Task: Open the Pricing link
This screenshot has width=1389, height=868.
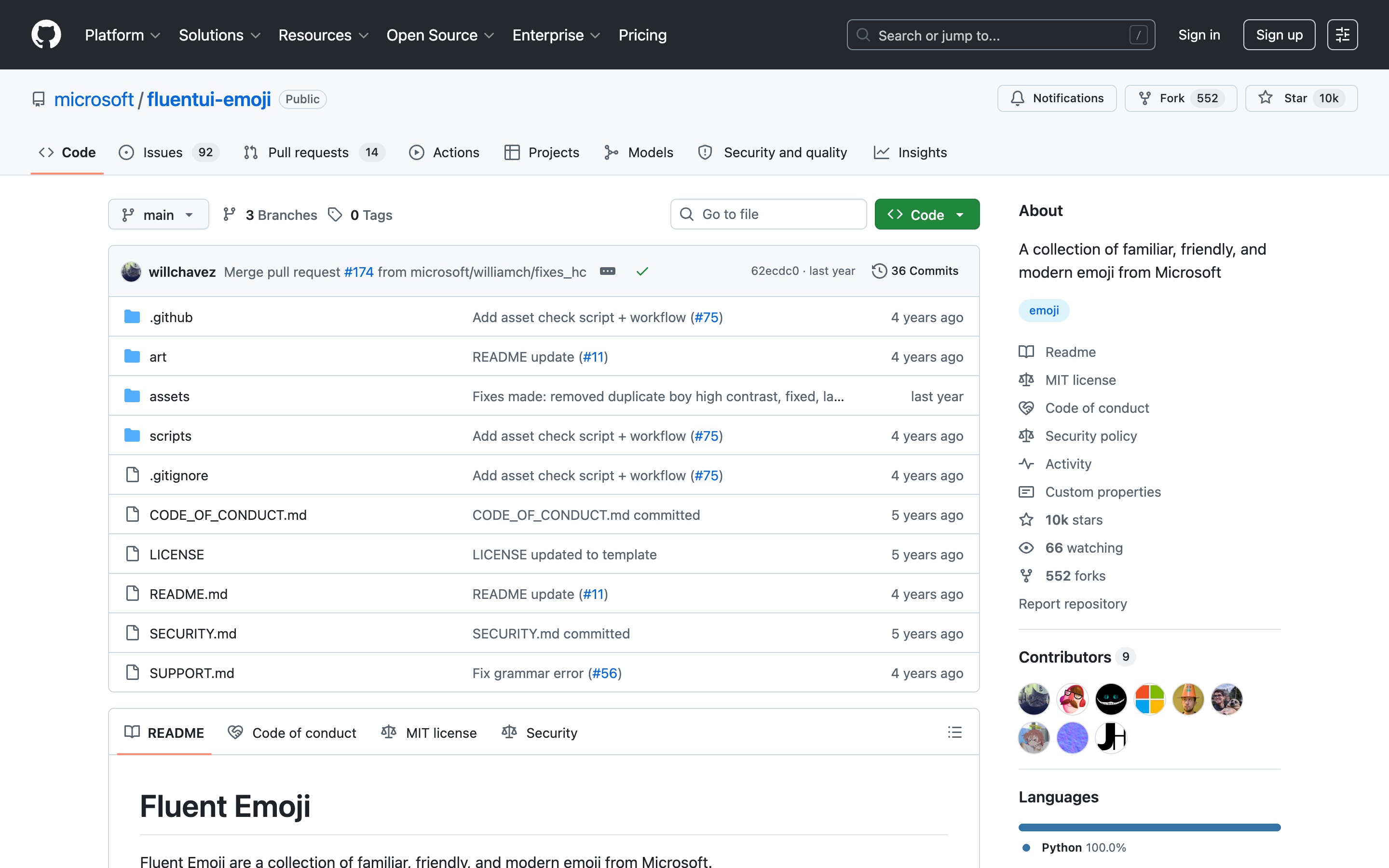Action: click(642, 35)
